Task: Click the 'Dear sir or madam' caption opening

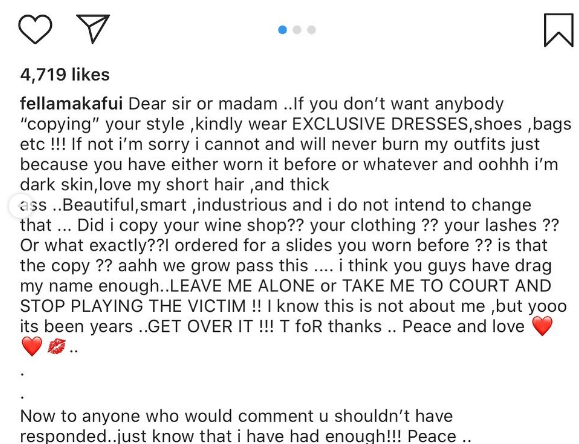Action: pos(203,104)
